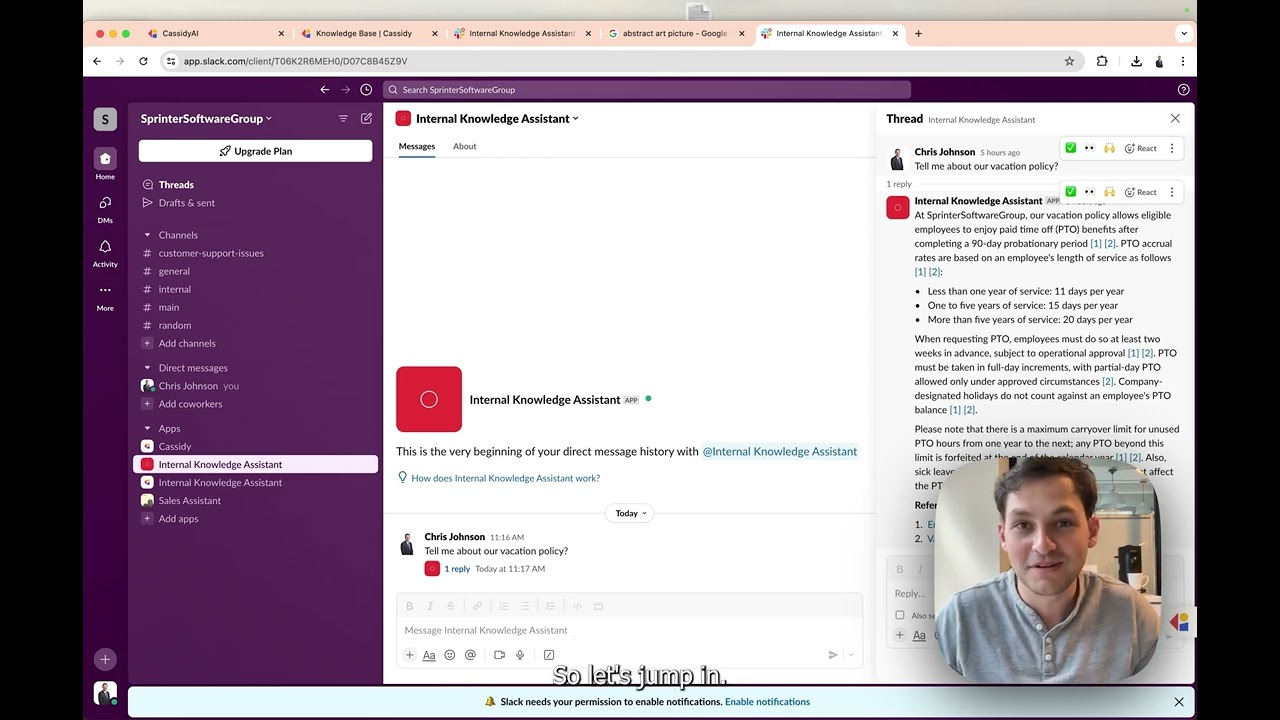Click slash shortcuts icon in composer
Image resolution: width=1280 pixels, height=720 pixels.
coord(549,655)
